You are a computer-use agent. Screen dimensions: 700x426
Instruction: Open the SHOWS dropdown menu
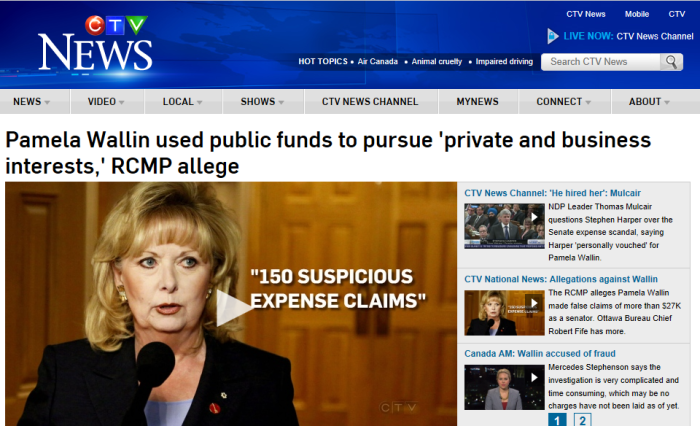tap(262, 102)
